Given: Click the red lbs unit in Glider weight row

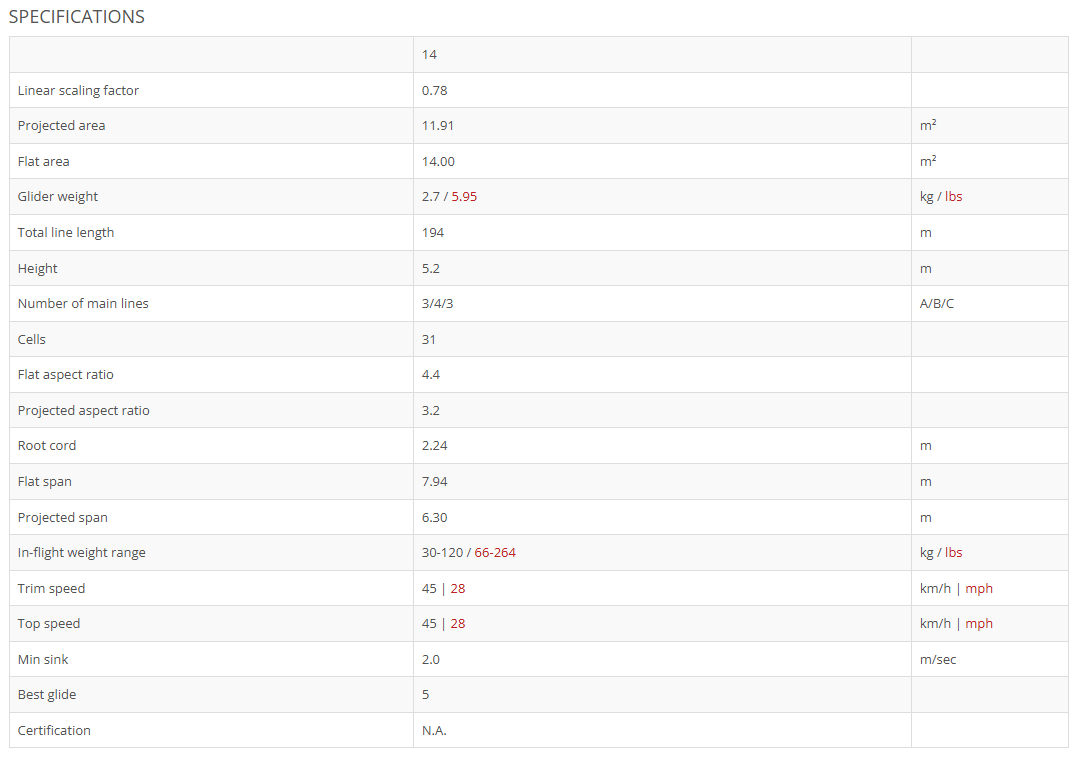Looking at the screenshot, I should [953, 197].
